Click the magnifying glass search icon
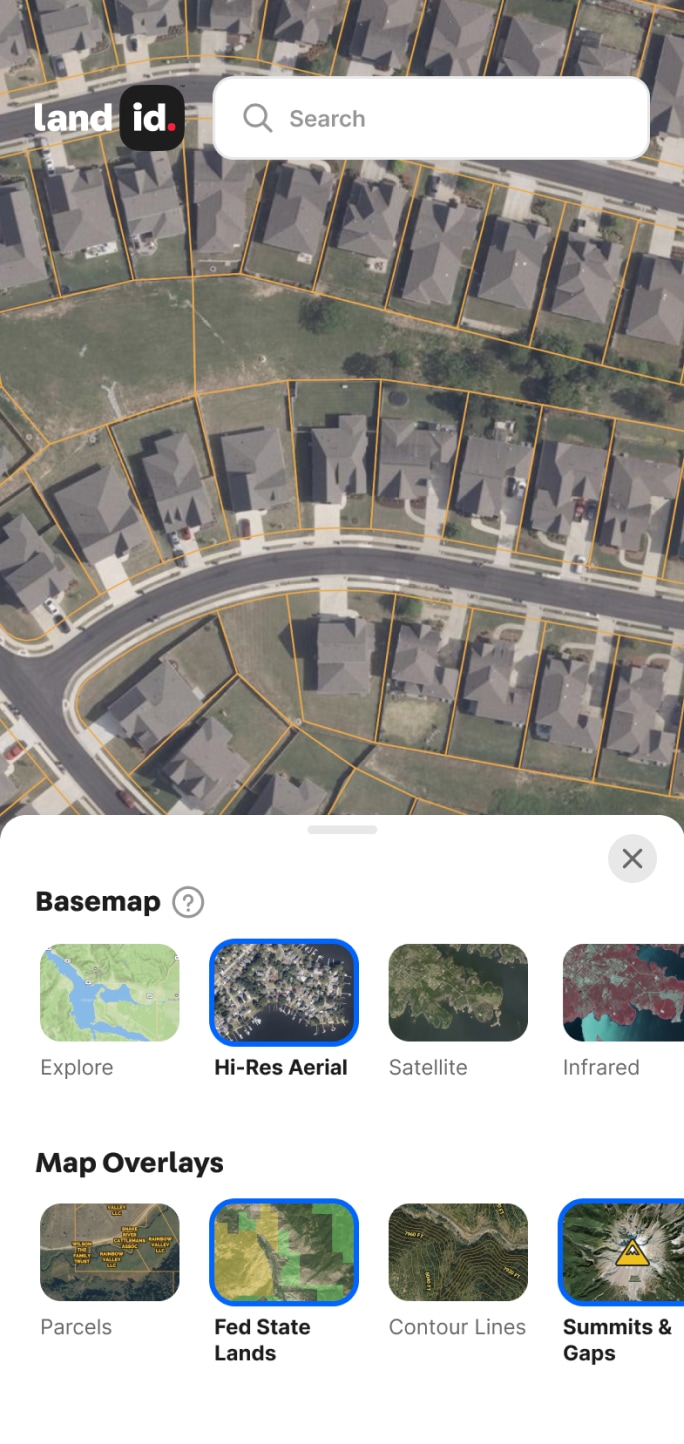 click(257, 118)
